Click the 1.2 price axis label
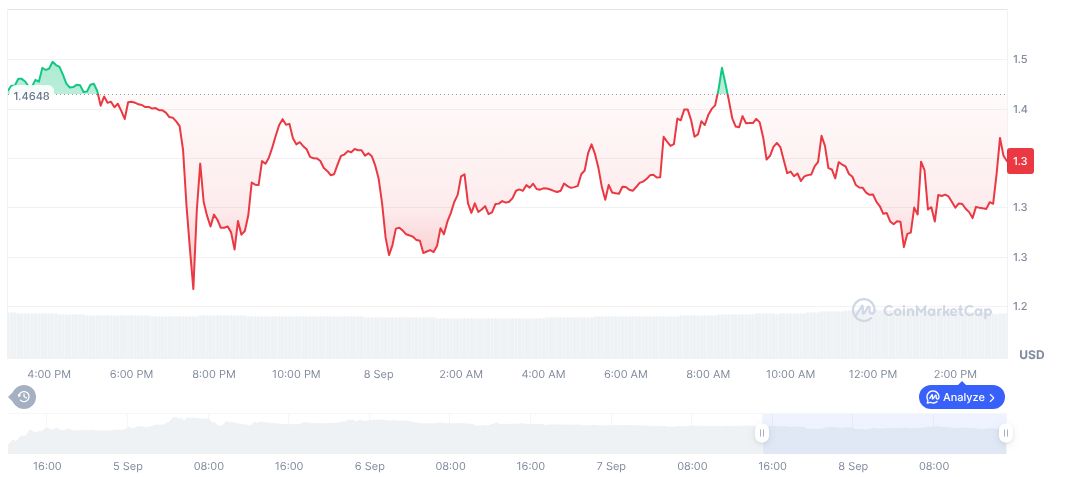 1021,307
